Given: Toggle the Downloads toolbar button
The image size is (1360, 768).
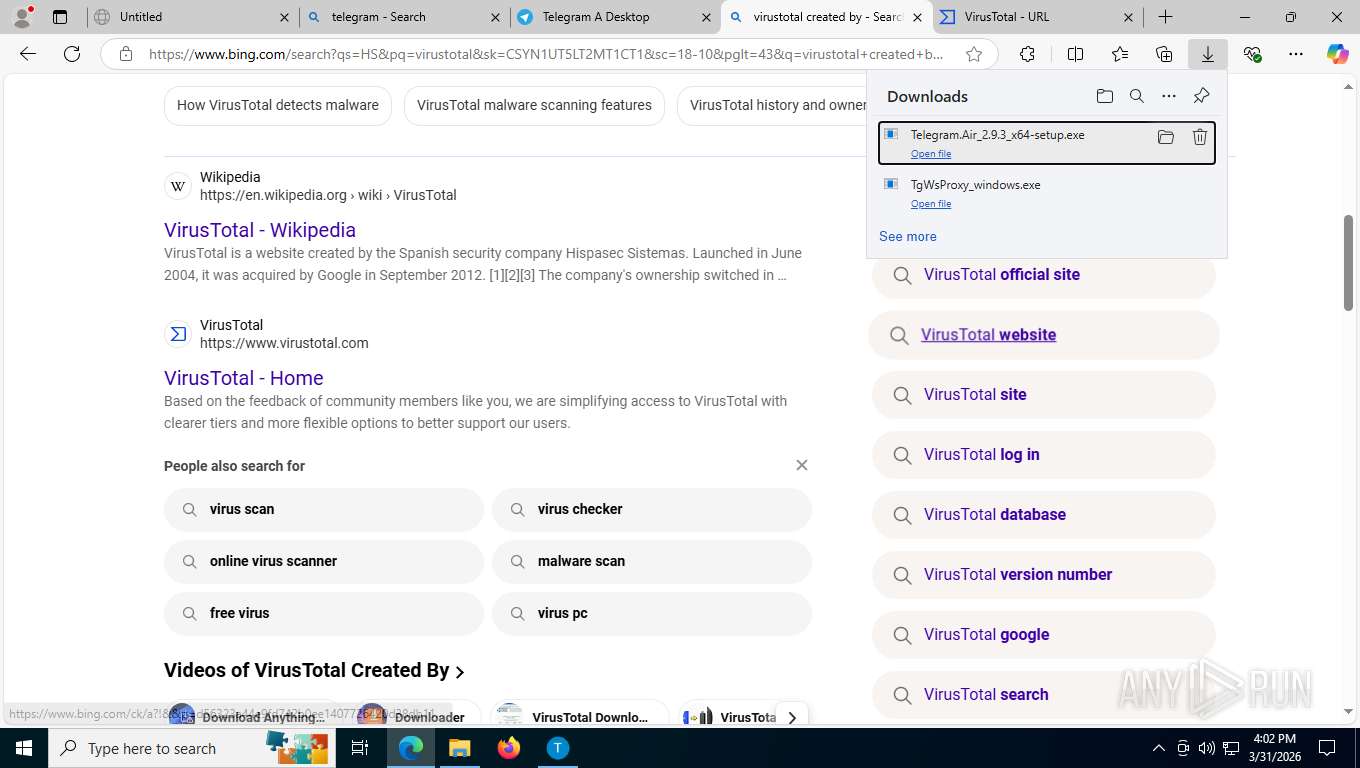Looking at the screenshot, I should (1208, 54).
